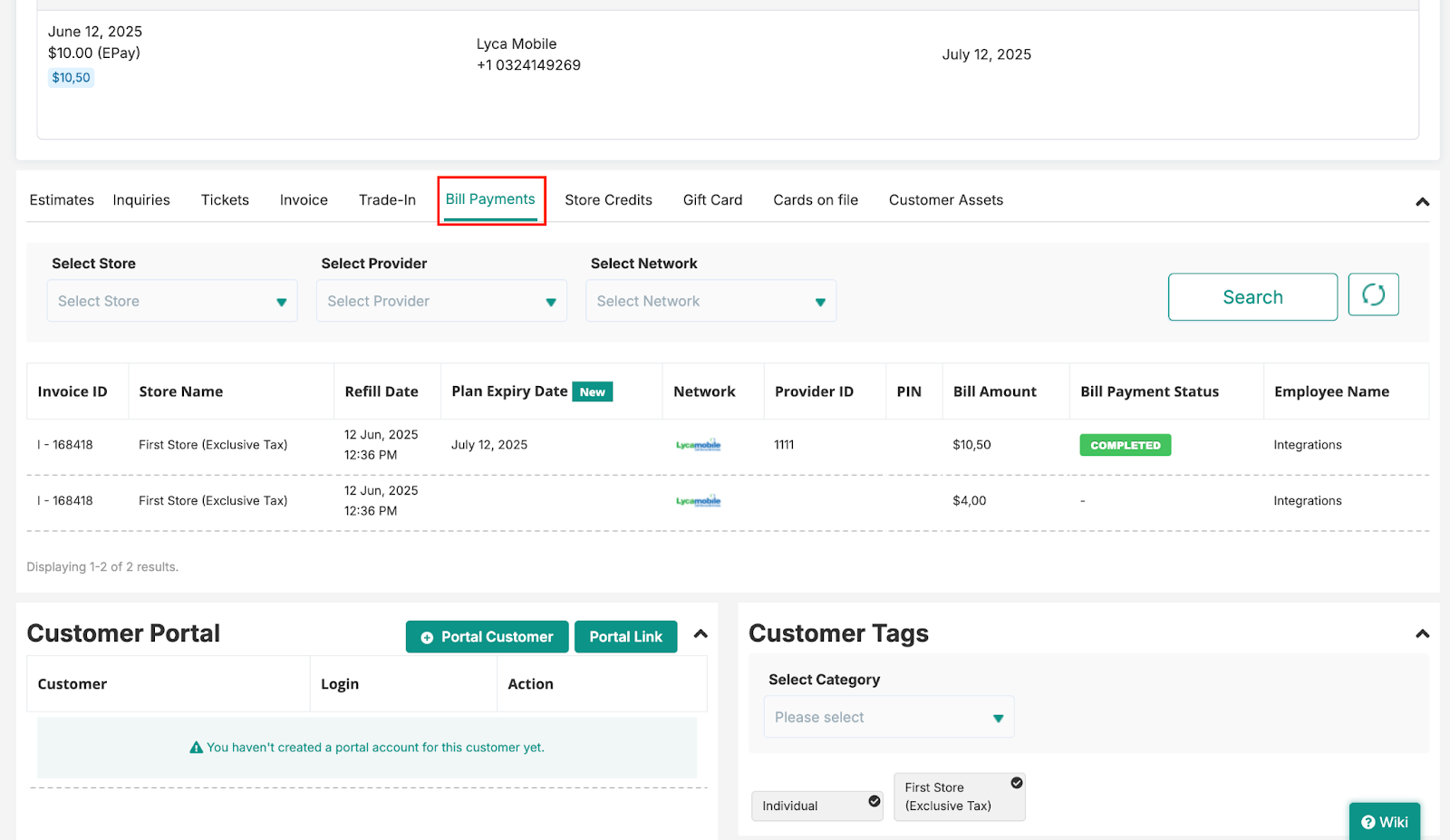Open the Select Network dropdown
Viewport: 1450px width, 840px height.
point(710,301)
